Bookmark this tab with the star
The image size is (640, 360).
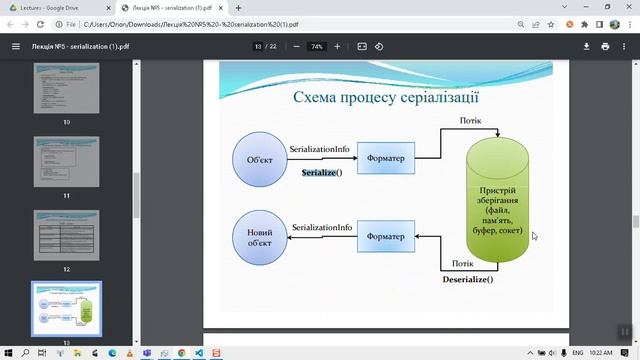pos(551,24)
